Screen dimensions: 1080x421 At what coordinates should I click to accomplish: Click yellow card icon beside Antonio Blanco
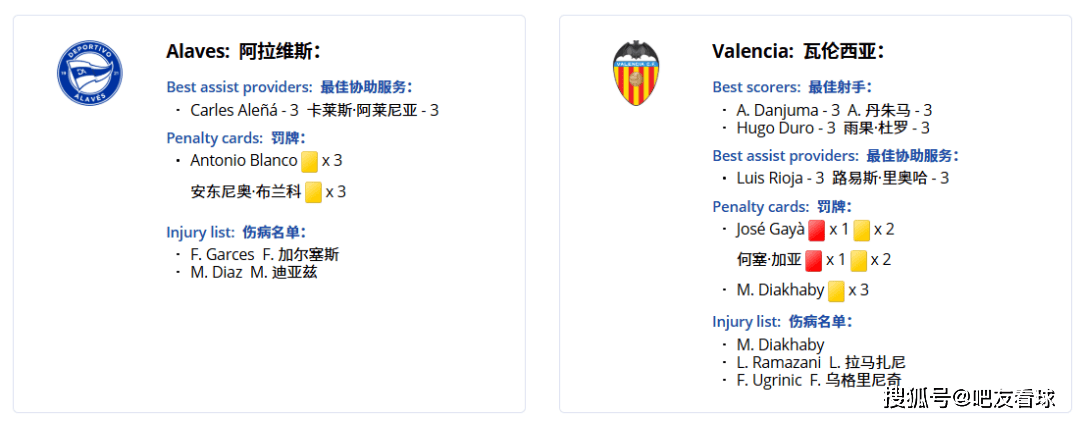(x=309, y=161)
